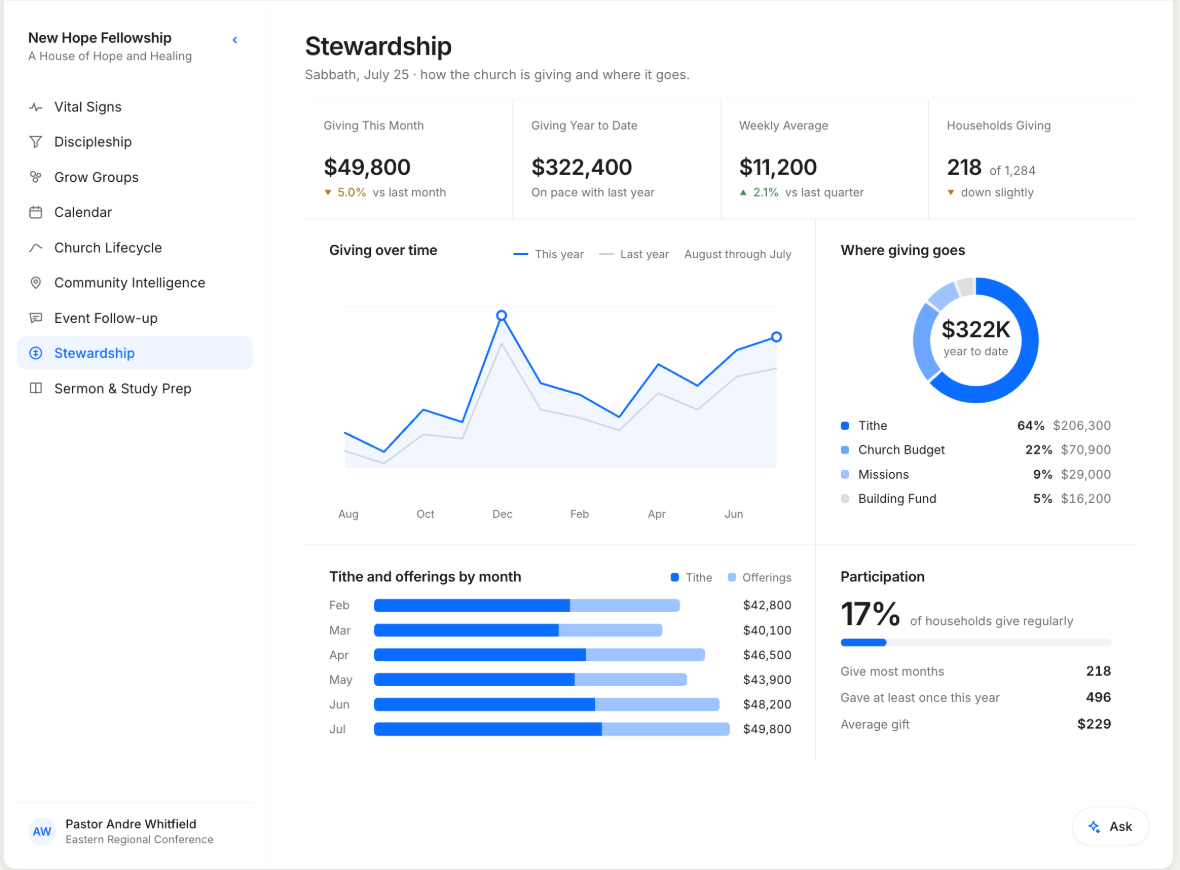The image size is (1180, 870).
Task: Click the Event Follow-up message icon
Action: point(35,318)
